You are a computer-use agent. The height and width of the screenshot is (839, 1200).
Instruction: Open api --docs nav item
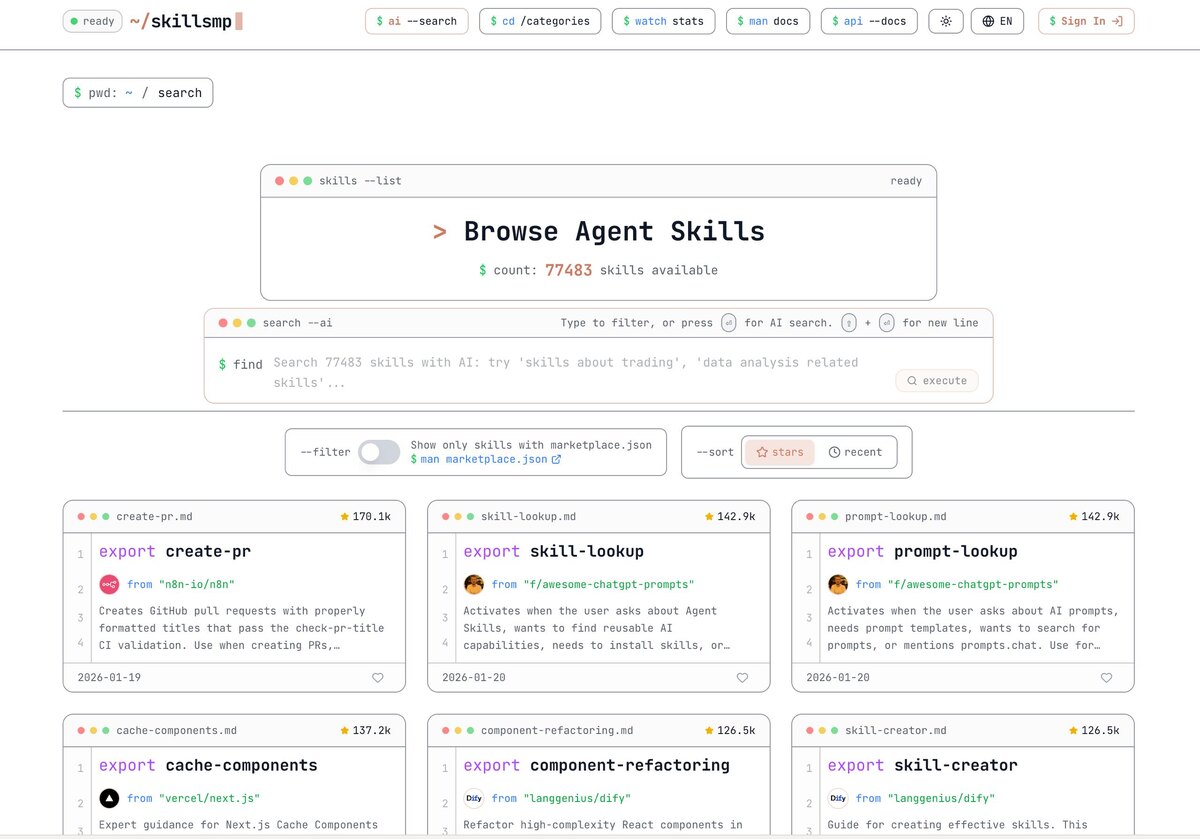click(x=869, y=21)
